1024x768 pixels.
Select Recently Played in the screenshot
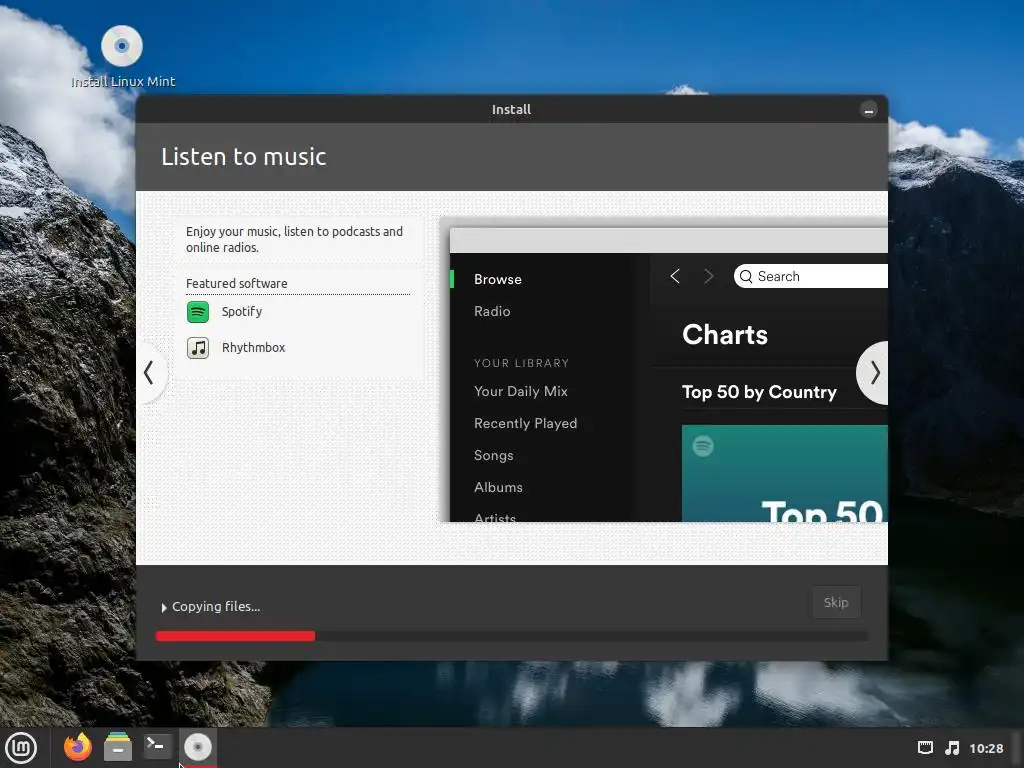click(x=525, y=423)
